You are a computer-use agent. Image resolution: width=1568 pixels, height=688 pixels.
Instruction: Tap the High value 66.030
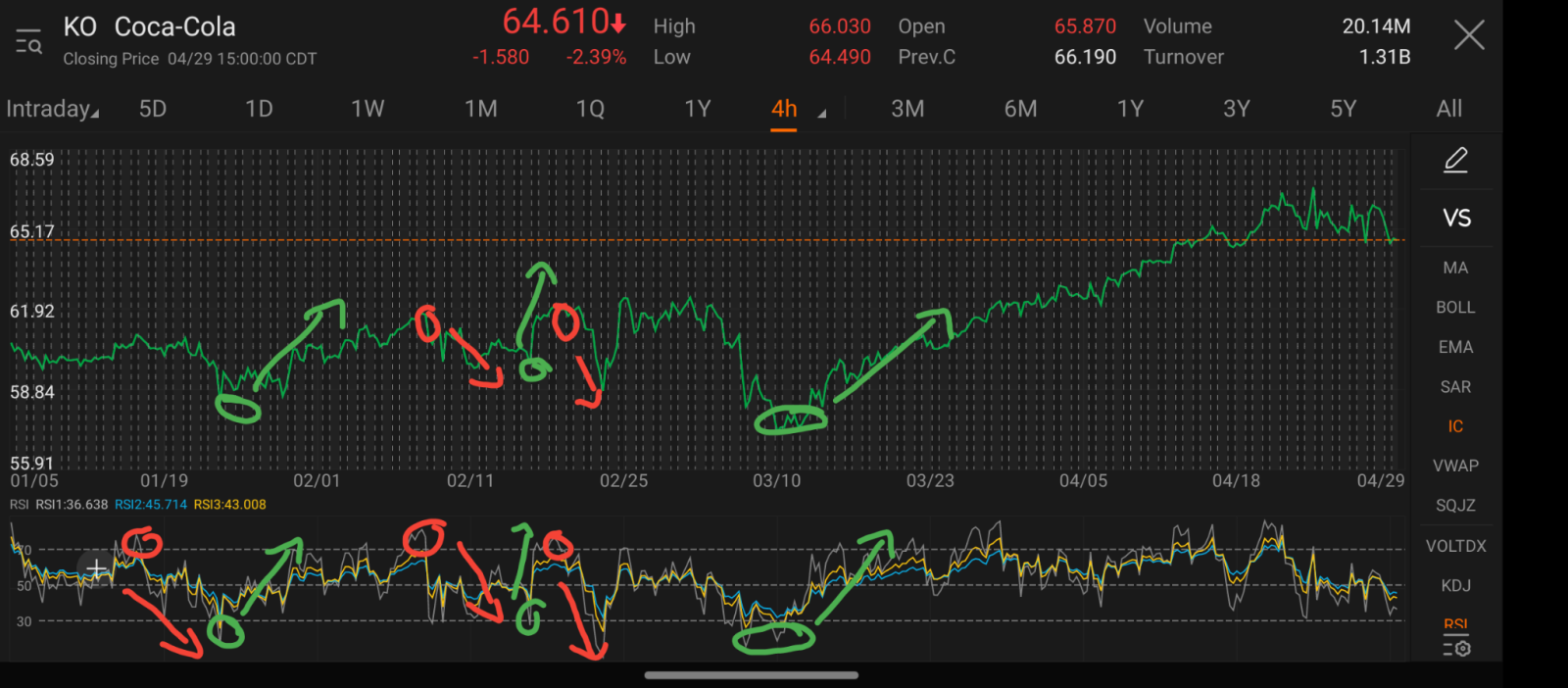coord(840,26)
